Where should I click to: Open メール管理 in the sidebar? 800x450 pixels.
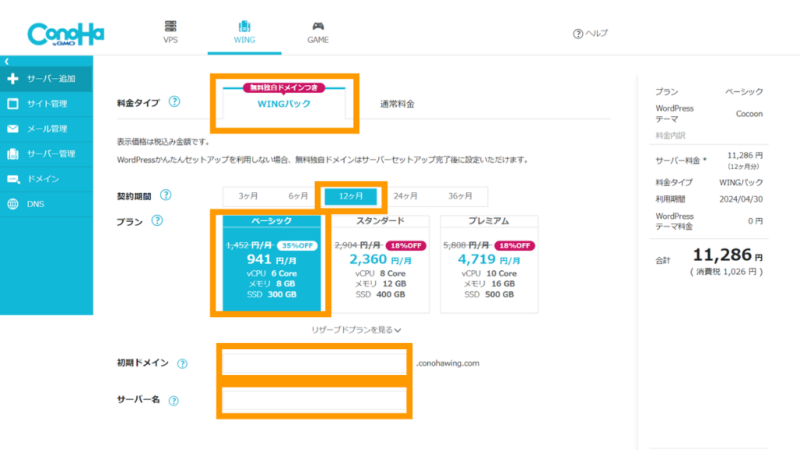[x=46, y=129]
